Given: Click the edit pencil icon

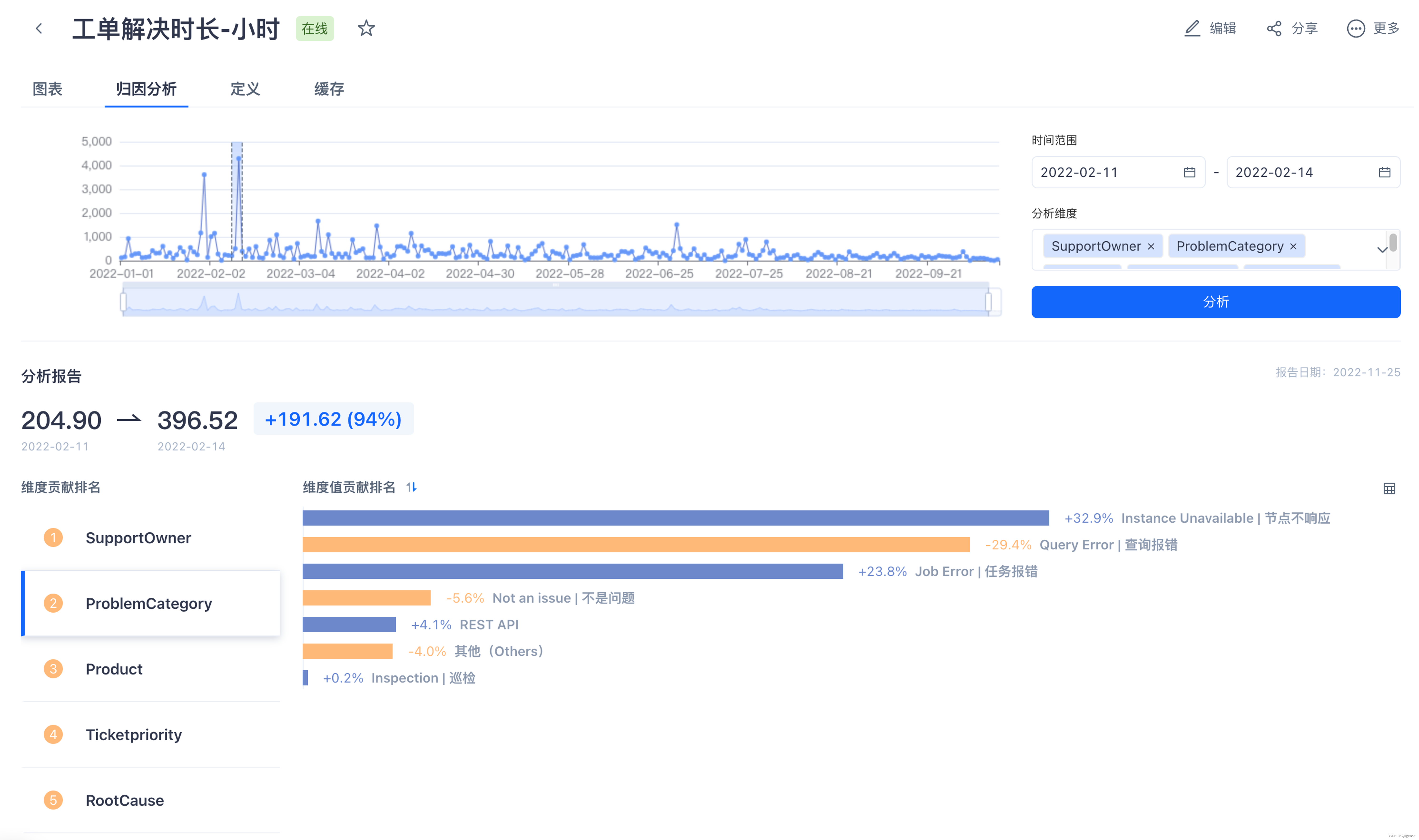Looking at the screenshot, I should pos(1192,28).
